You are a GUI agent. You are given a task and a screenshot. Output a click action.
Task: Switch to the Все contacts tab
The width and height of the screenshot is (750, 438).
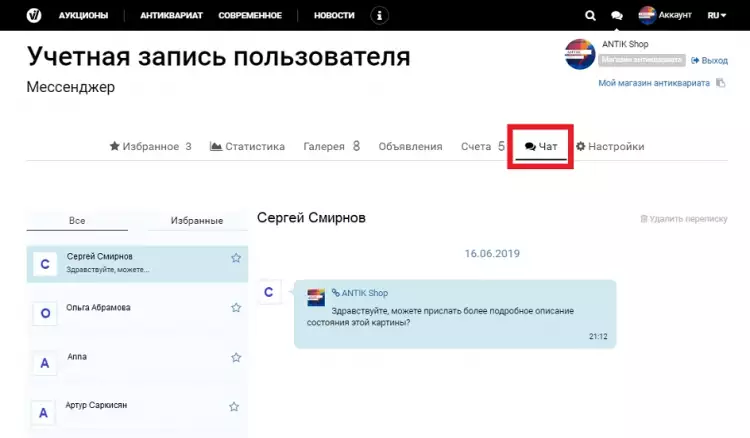[77, 220]
